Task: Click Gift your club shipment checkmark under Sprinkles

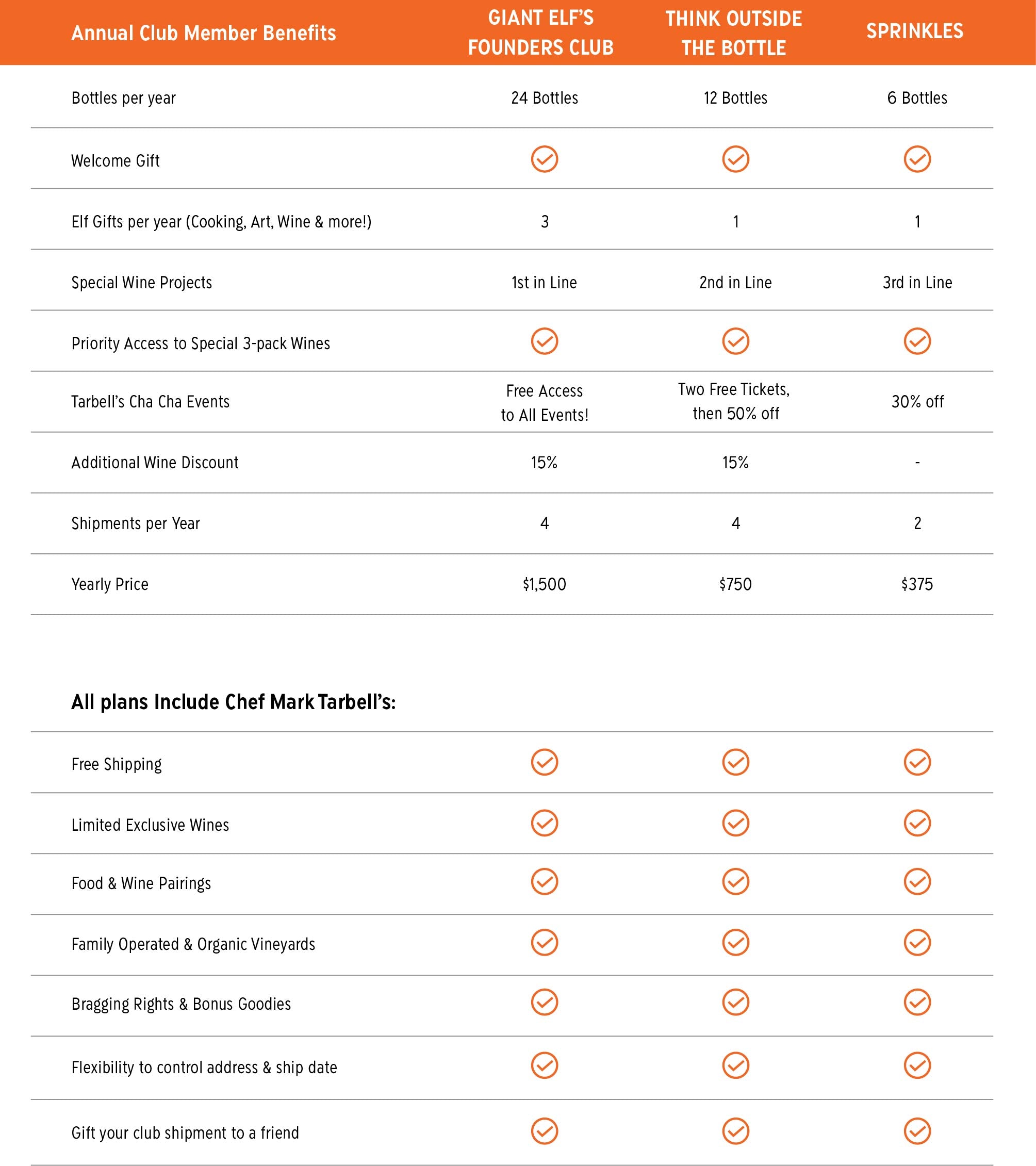Action: [917, 1131]
